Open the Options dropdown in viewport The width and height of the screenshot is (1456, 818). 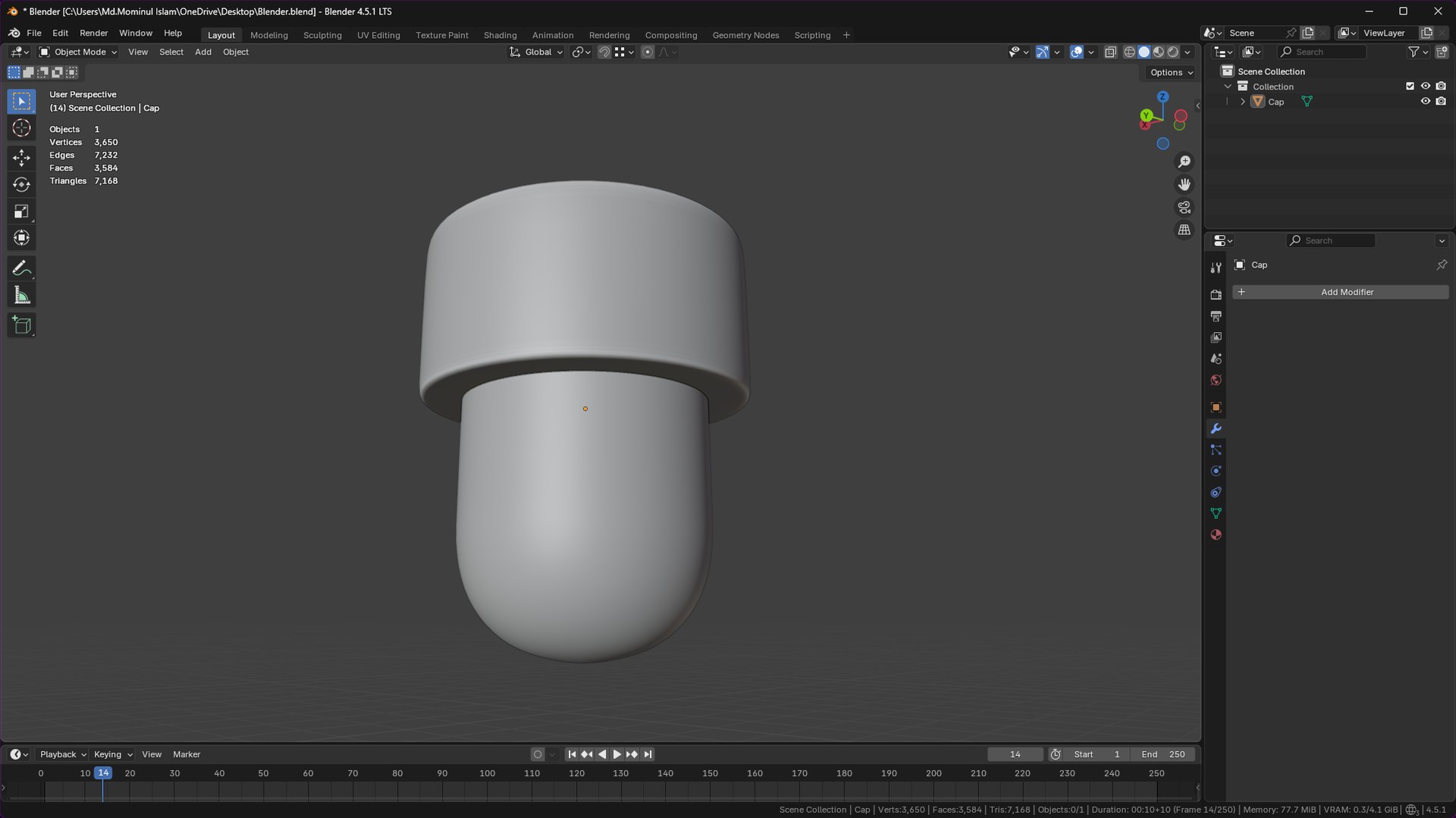point(1171,73)
